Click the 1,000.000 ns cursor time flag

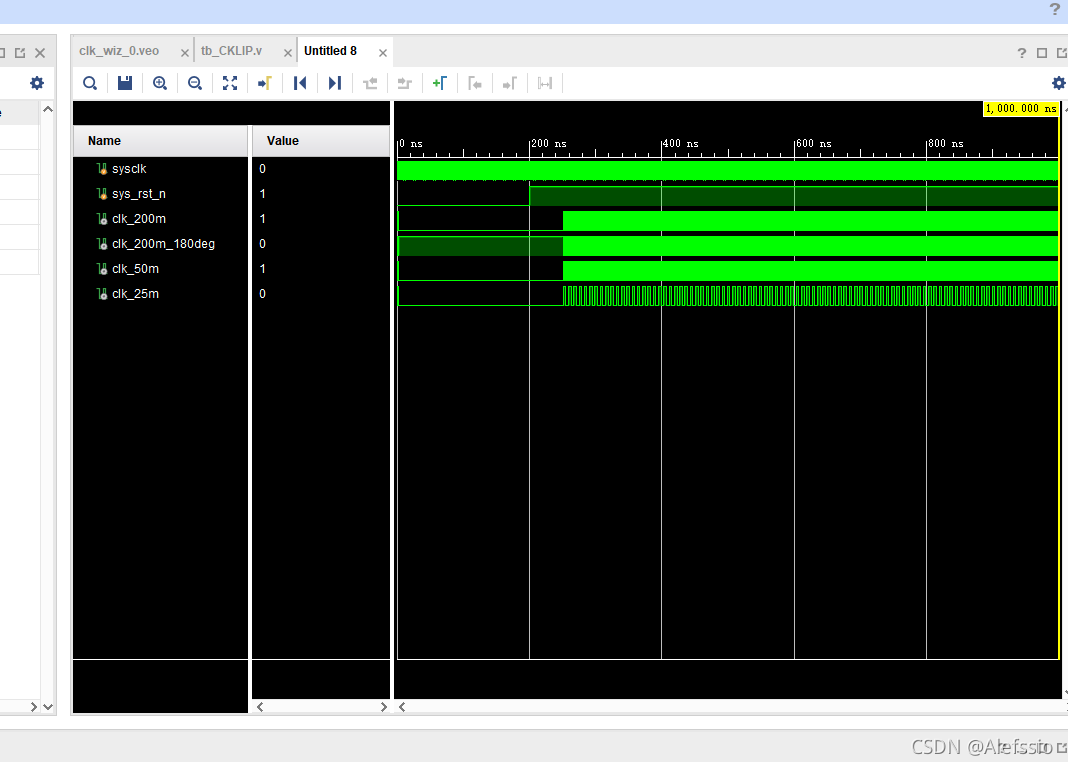(1020, 109)
